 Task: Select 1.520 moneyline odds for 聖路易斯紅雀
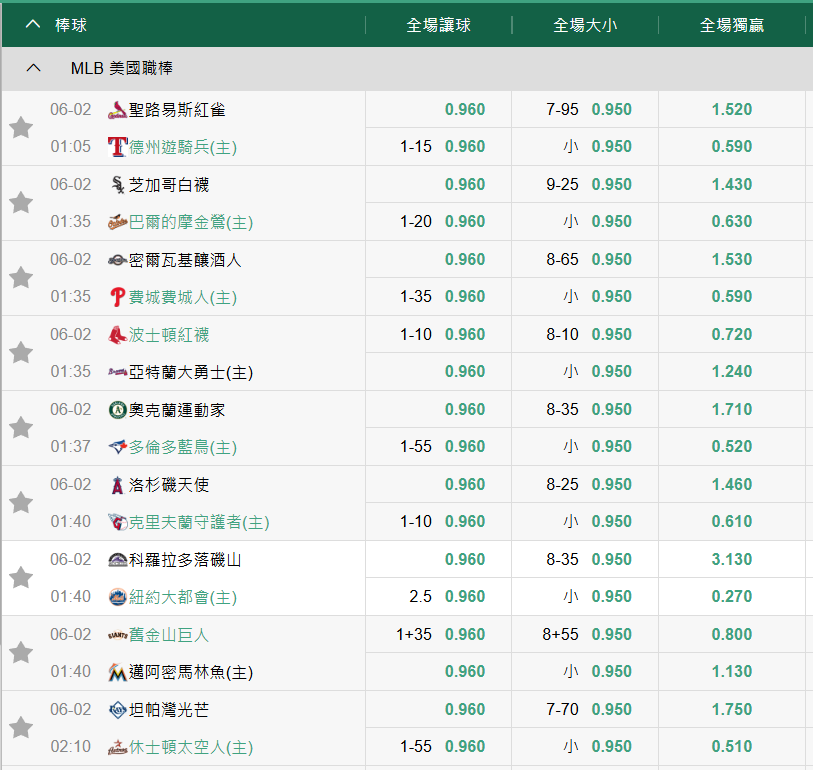pos(732,109)
